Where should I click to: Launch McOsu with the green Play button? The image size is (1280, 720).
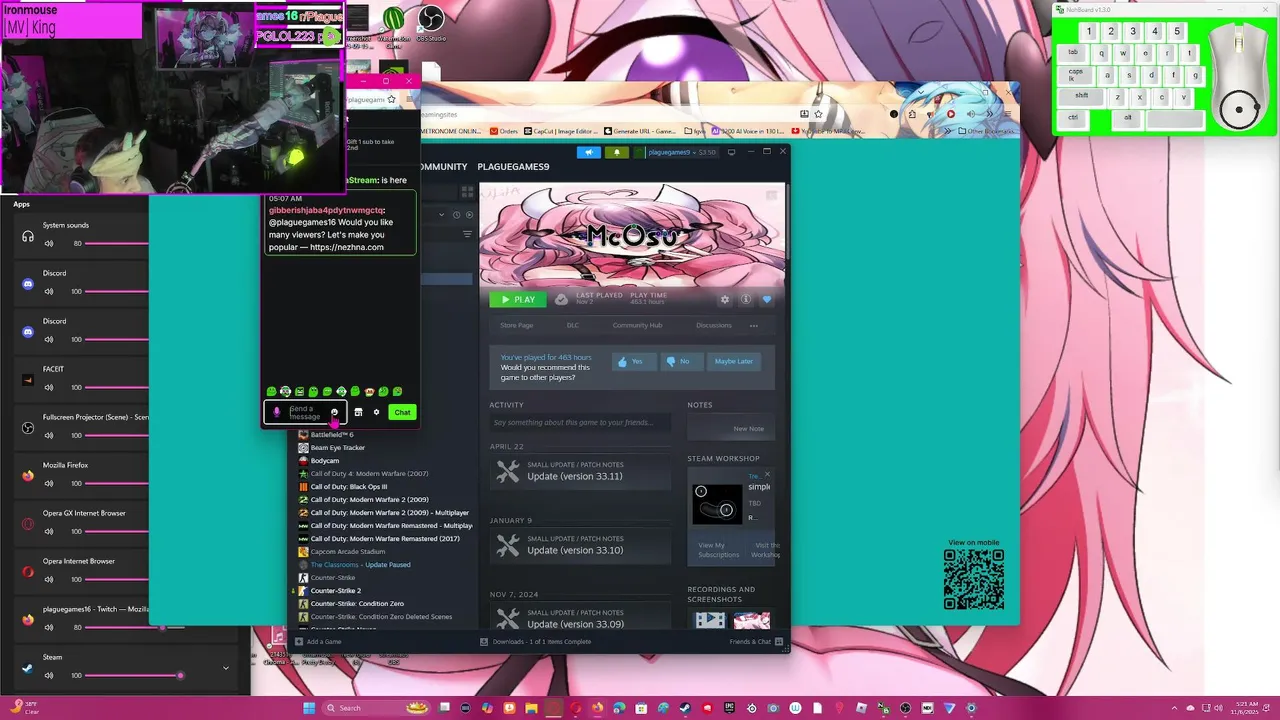(x=517, y=299)
